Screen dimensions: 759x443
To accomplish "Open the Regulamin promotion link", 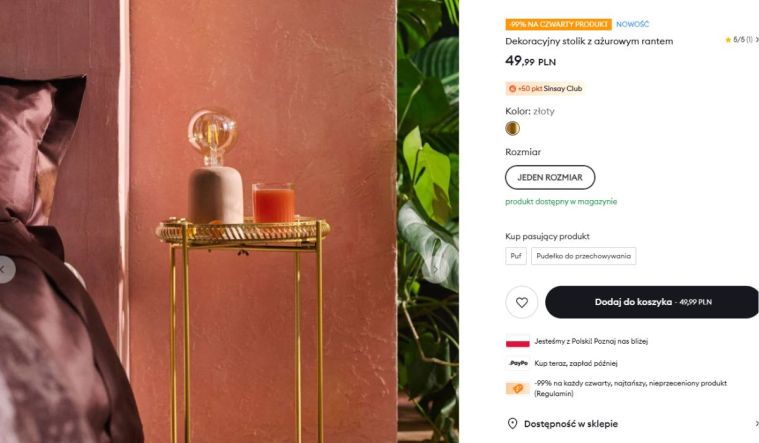I will [554, 394].
